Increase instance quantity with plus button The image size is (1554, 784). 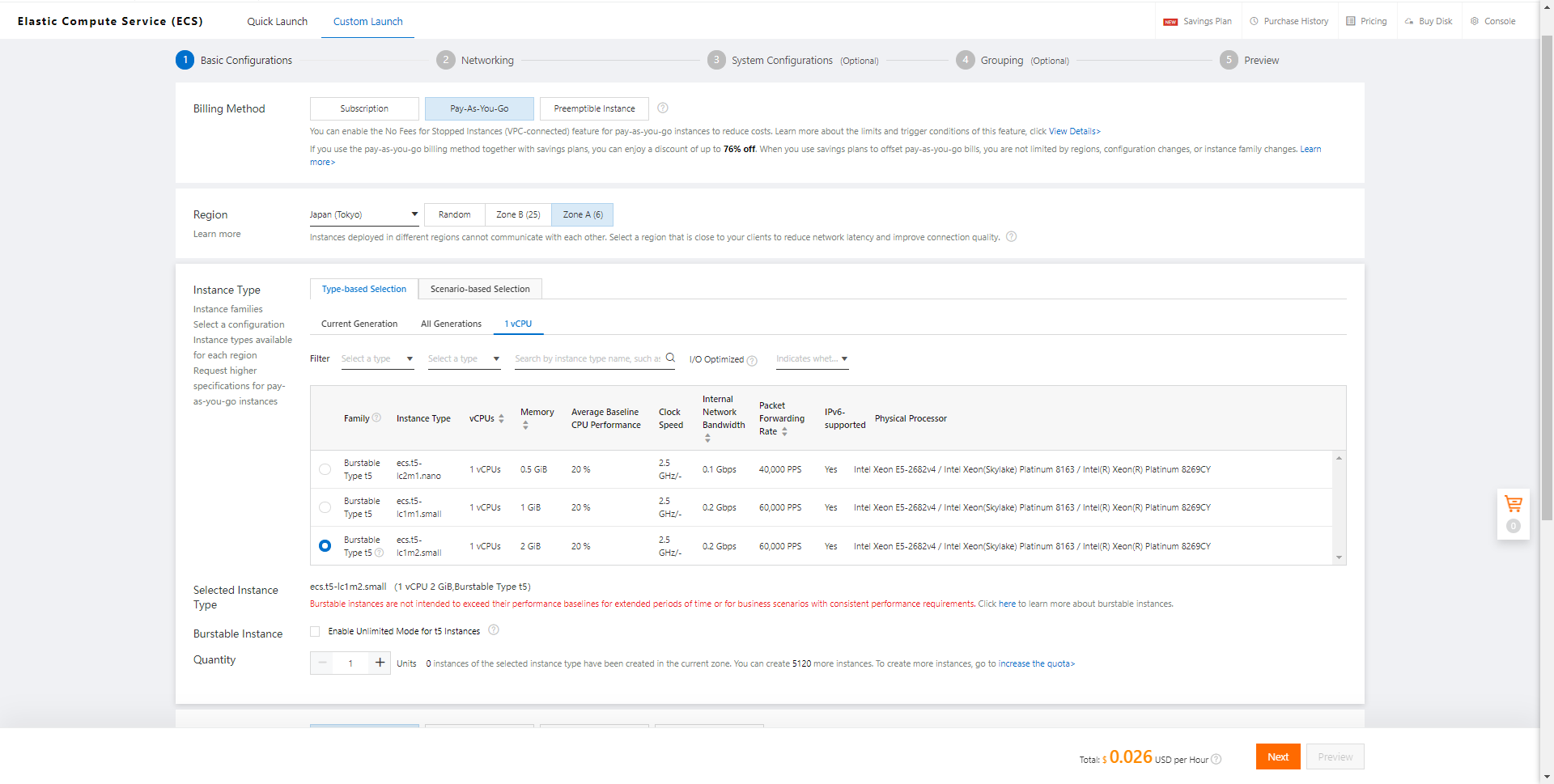[380, 663]
